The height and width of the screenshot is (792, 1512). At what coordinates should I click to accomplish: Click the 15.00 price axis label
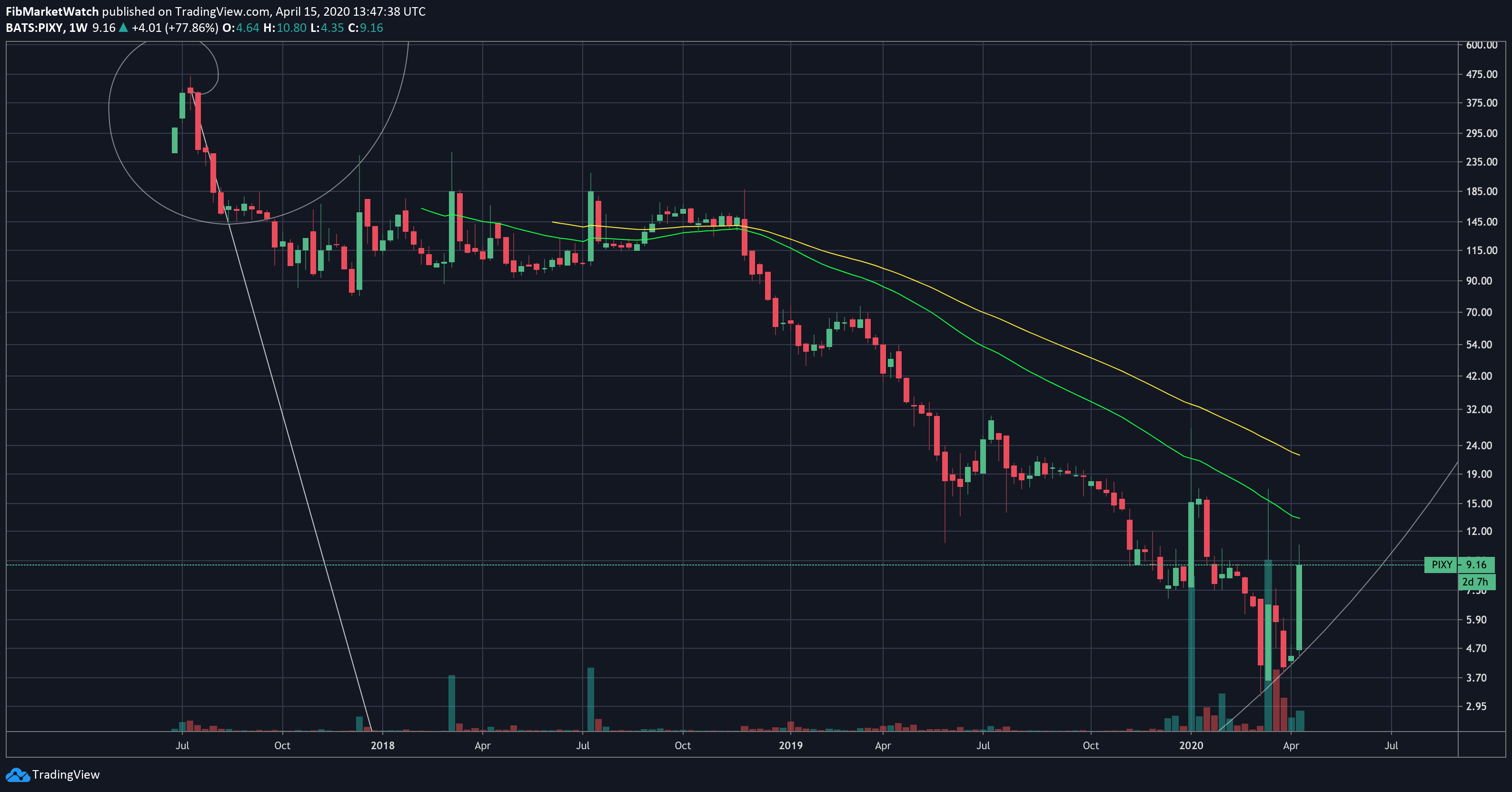[1479, 504]
